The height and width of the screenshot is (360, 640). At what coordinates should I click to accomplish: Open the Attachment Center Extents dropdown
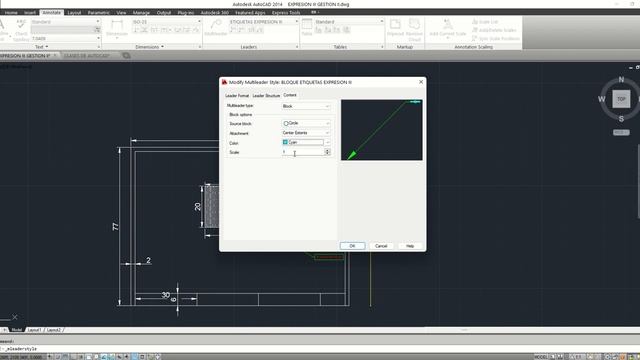[306, 133]
